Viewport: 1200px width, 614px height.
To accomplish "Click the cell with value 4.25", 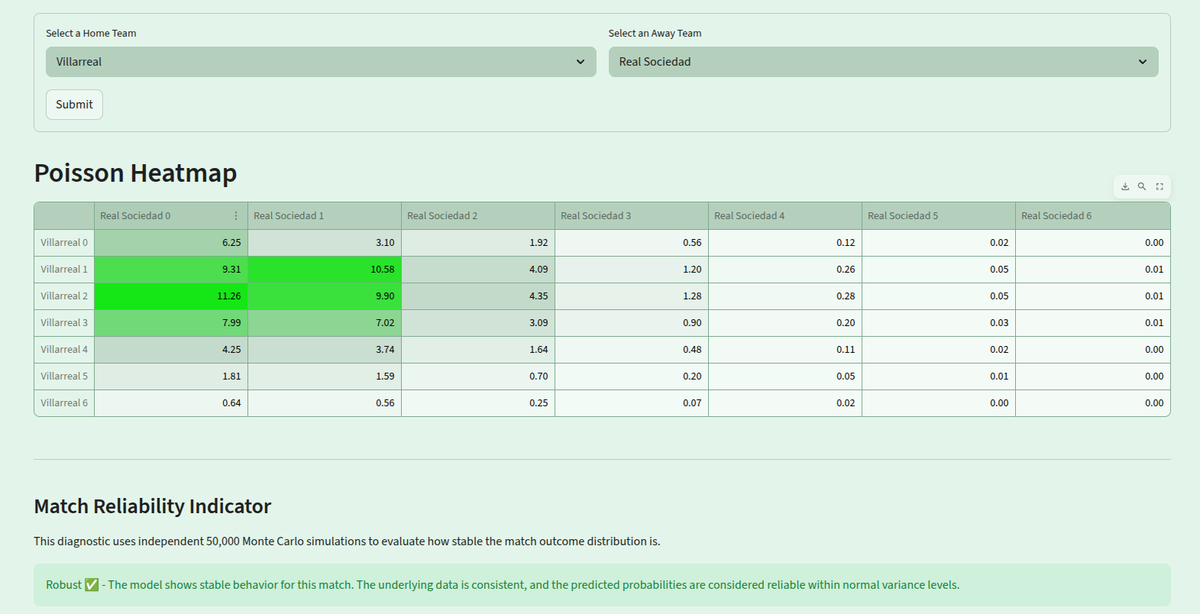I will point(171,350).
